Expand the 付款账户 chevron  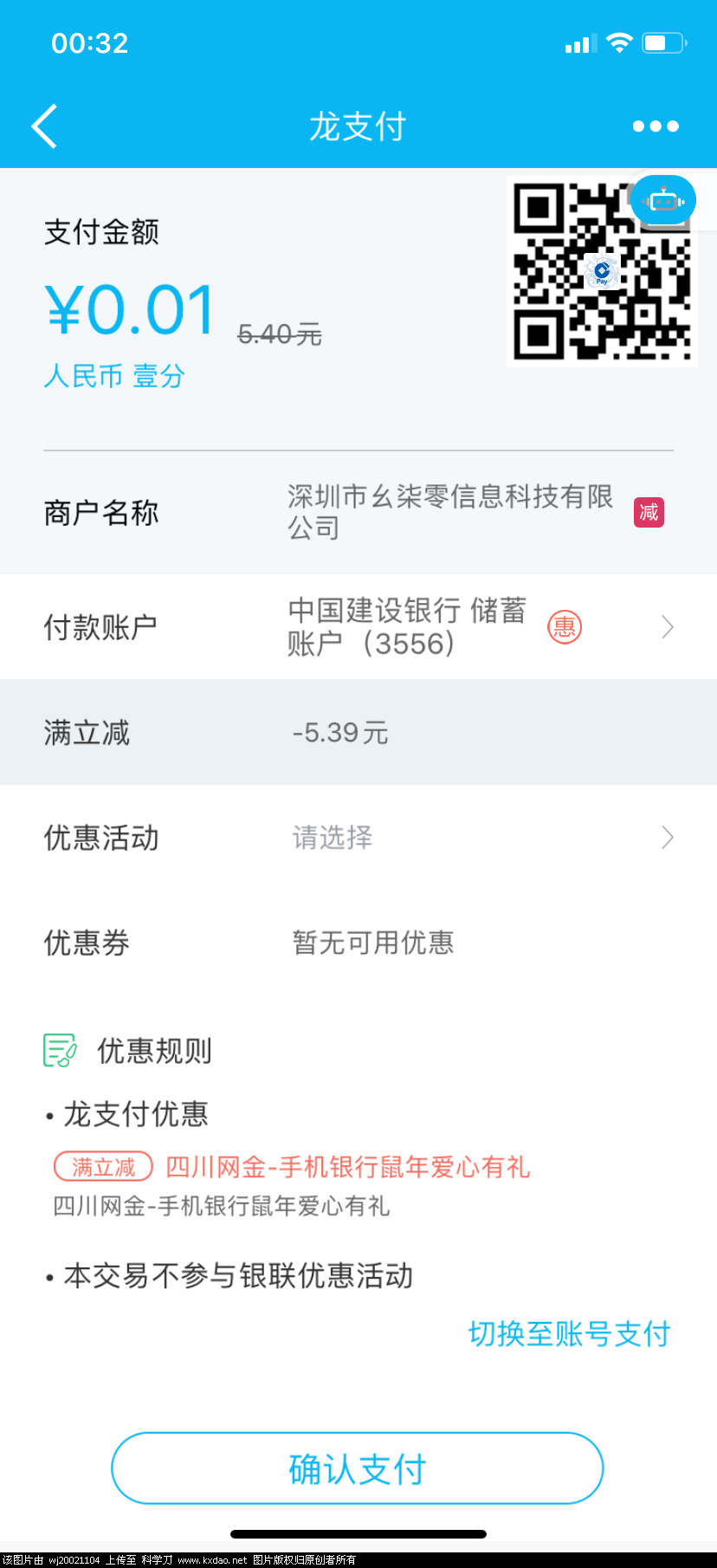(x=668, y=627)
